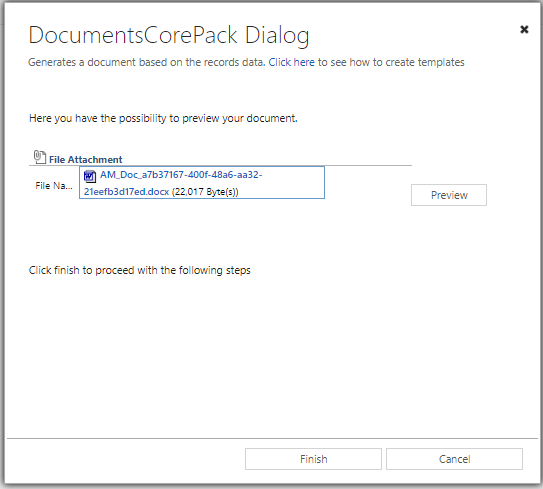Click the Finish button

tap(313, 459)
